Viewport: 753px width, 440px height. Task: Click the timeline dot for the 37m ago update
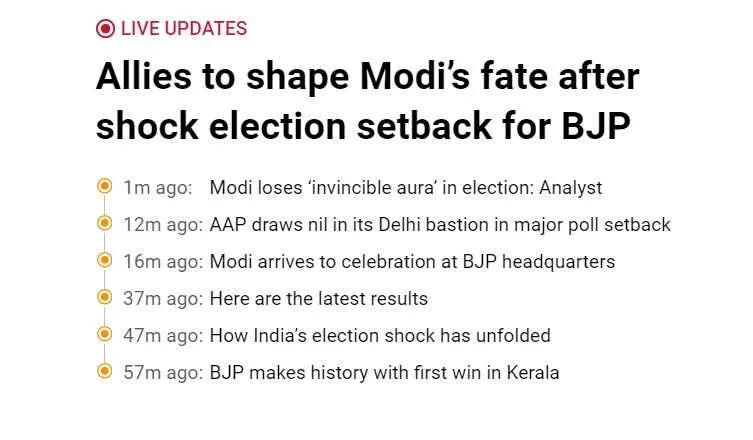point(104,297)
